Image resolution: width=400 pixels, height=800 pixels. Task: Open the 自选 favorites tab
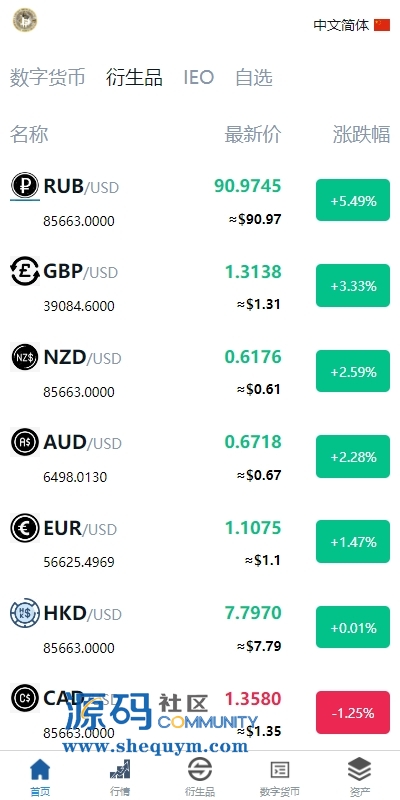point(254,78)
